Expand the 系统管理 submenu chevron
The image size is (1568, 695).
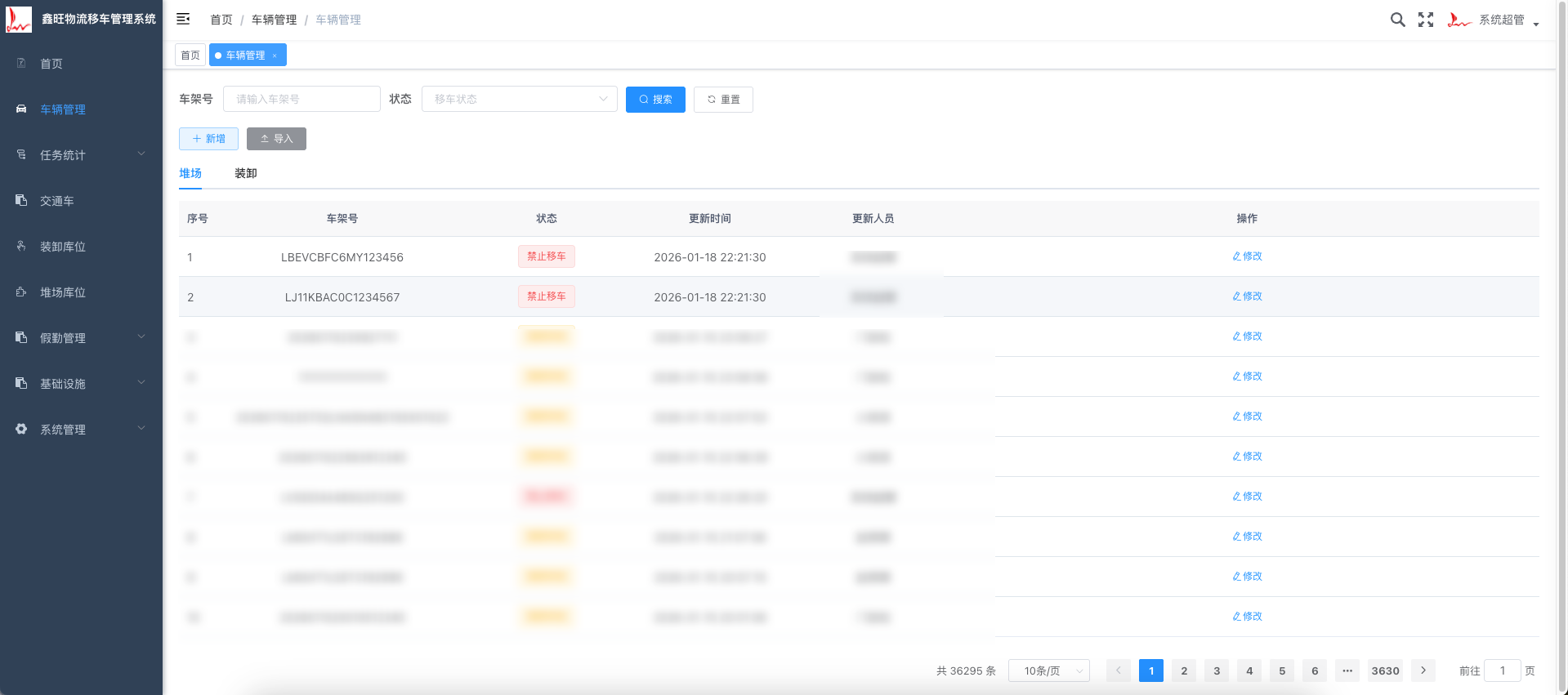(141, 428)
